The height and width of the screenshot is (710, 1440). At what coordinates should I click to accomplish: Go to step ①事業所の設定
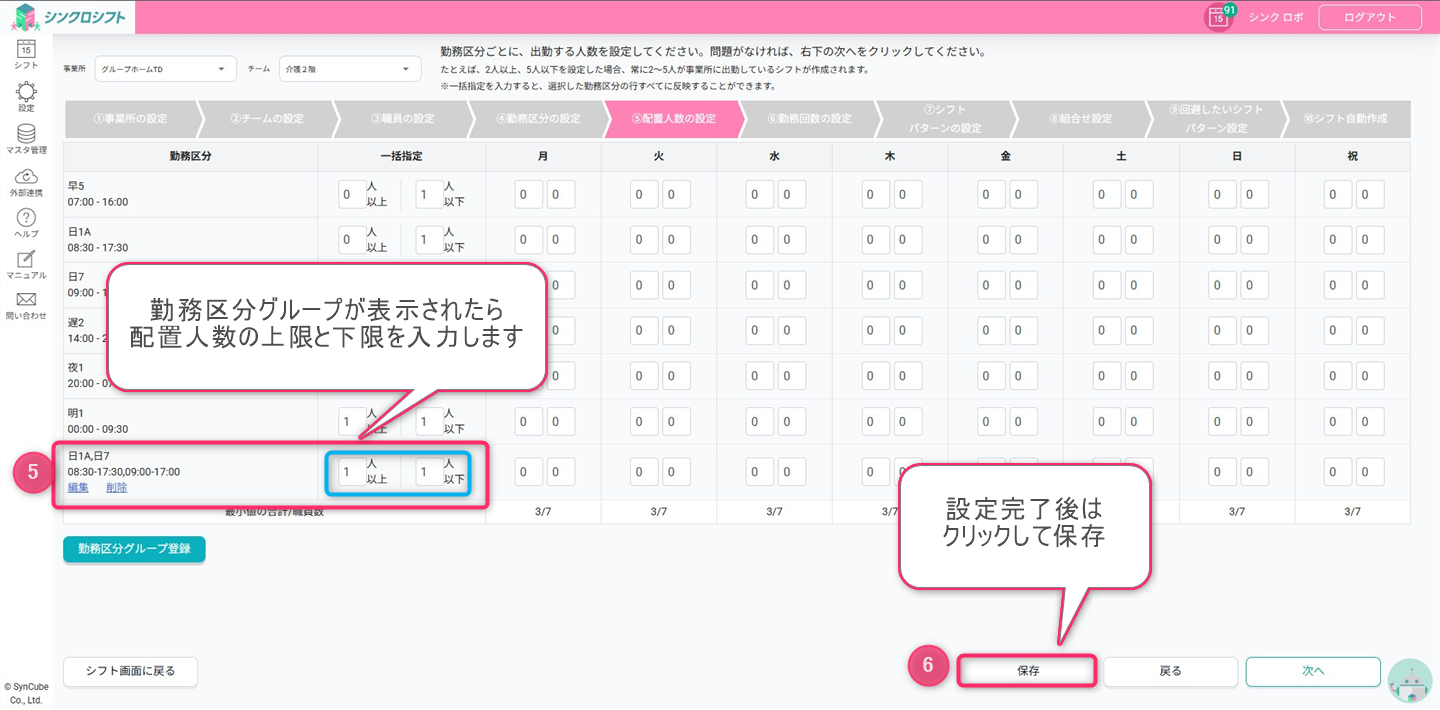(x=130, y=119)
